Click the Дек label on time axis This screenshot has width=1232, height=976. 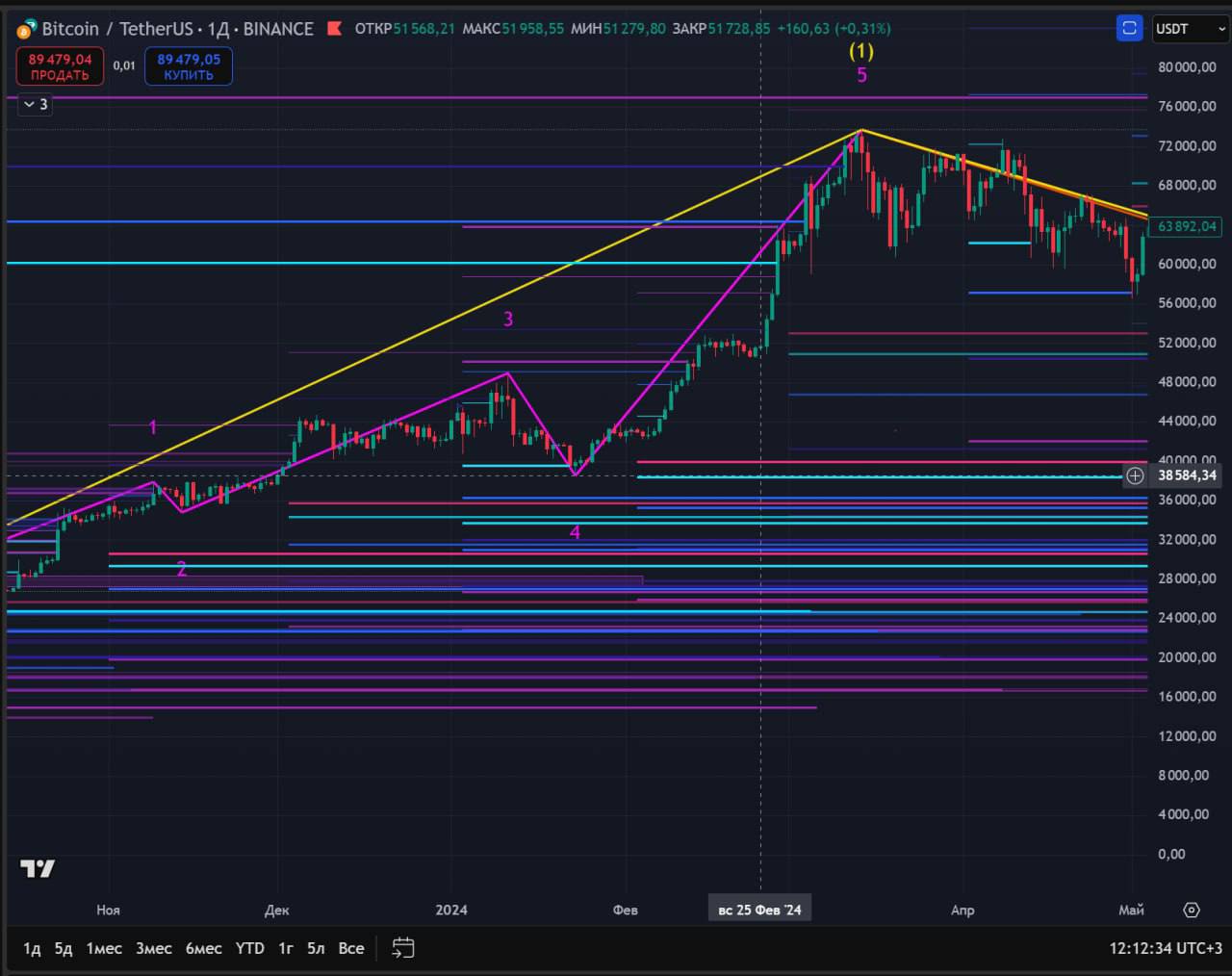277,910
